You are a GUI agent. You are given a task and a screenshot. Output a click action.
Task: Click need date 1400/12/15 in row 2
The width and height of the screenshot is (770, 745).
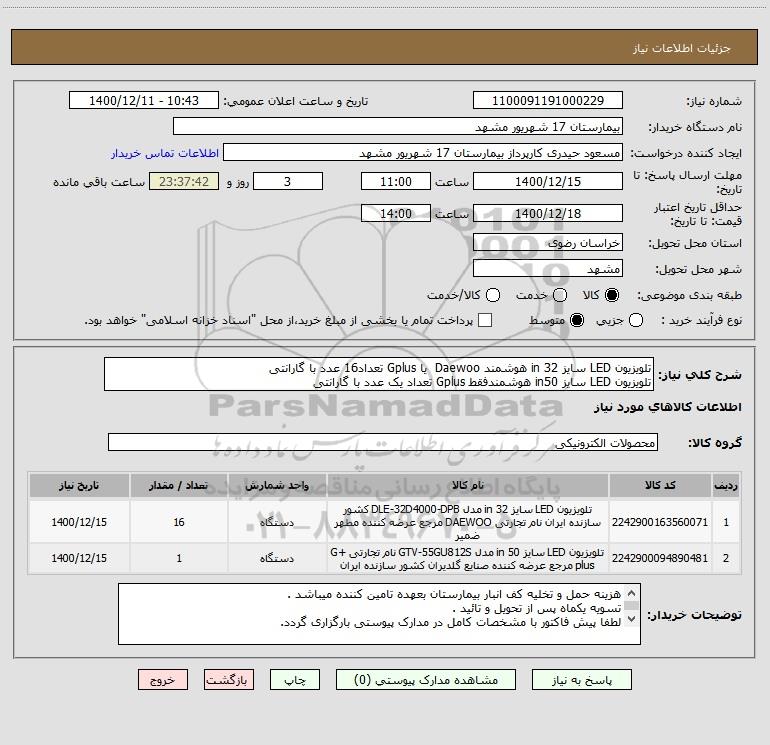pyautogui.click(x=79, y=558)
